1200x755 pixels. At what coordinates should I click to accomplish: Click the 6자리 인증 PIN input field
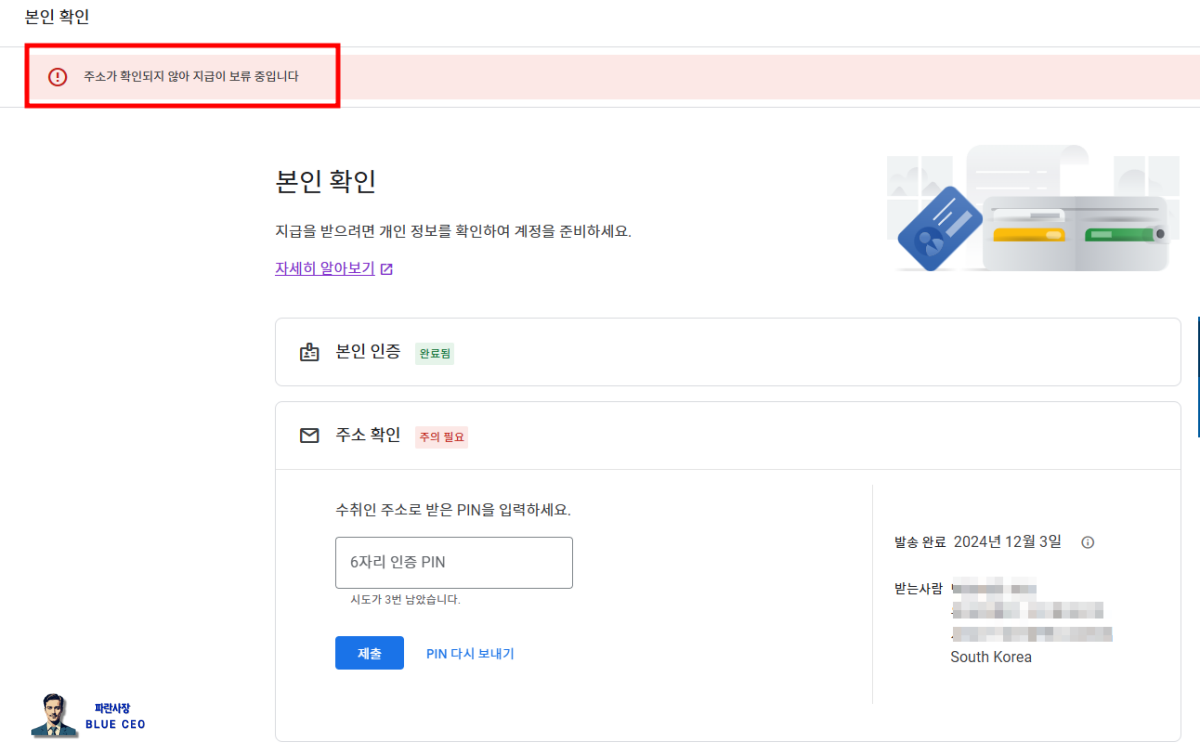(x=454, y=562)
